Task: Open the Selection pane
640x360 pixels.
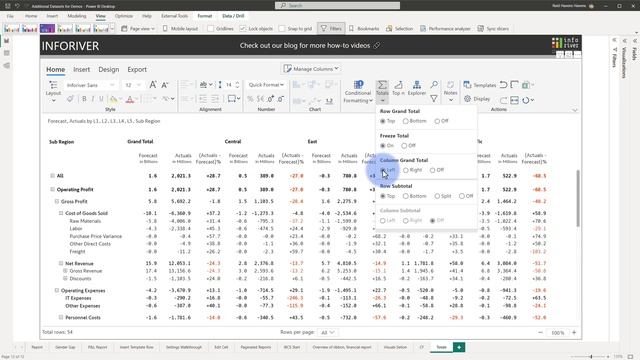Action: point(400,29)
